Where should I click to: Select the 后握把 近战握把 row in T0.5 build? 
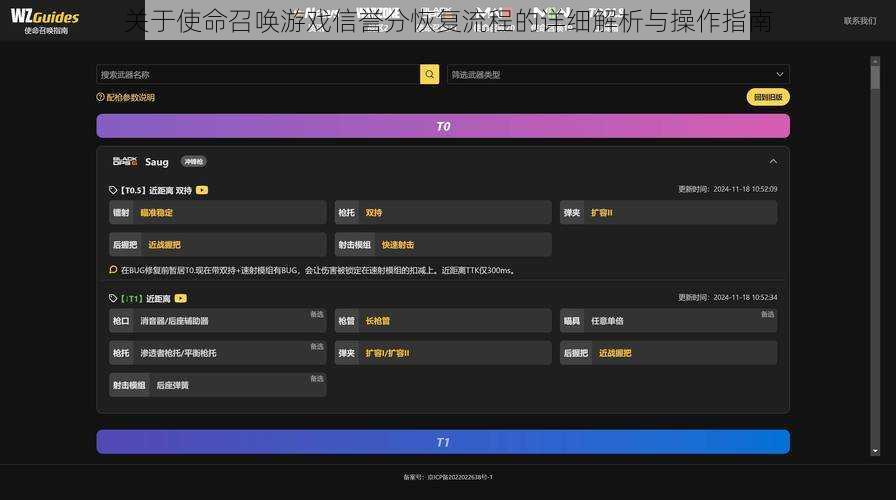pos(218,245)
